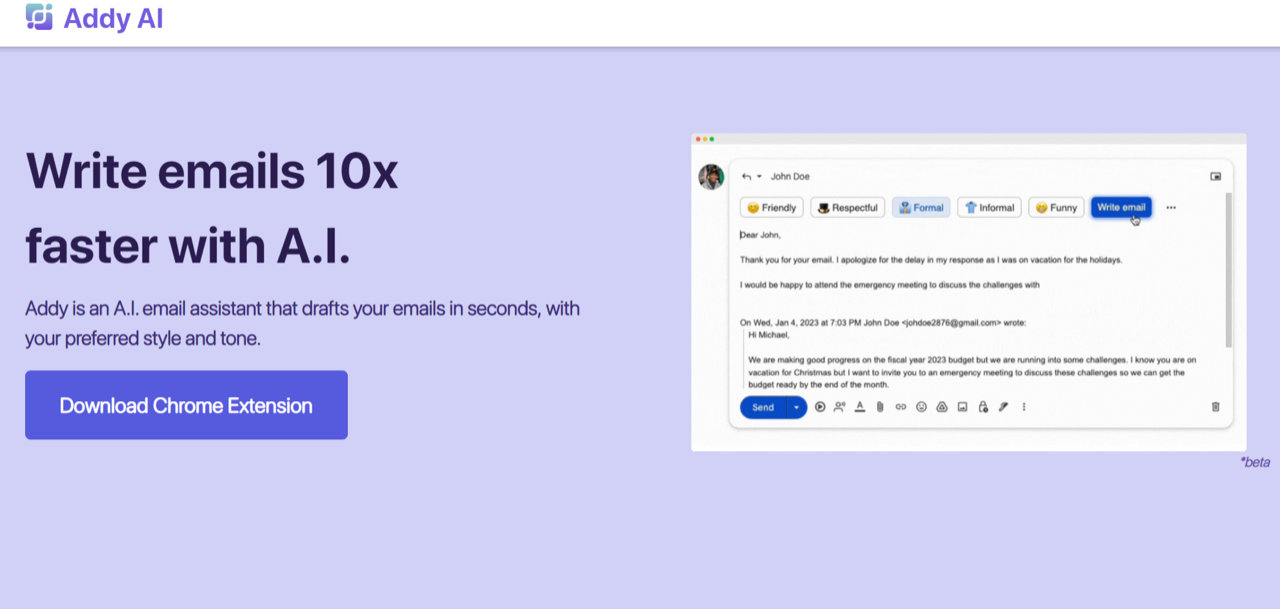The height and width of the screenshot is (609, 1280).
Task: Pick the Informal tone chip
Action: tap(989, 208)
